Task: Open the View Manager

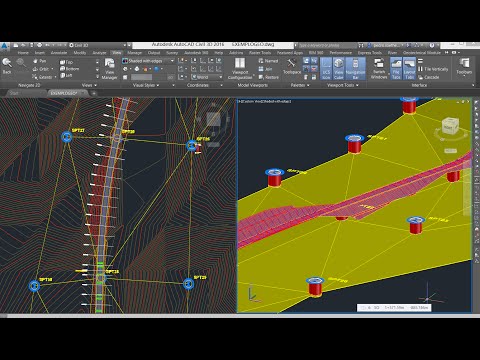Action: click(109, 69)
